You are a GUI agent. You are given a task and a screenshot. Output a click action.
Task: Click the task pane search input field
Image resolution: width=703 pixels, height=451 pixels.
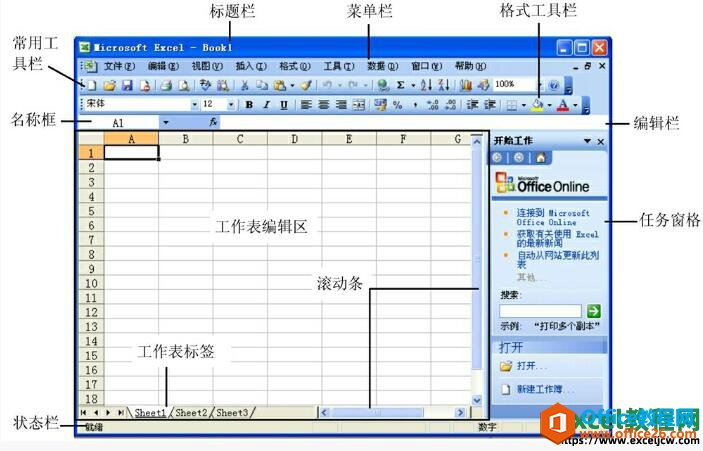(x=540, y=311)
